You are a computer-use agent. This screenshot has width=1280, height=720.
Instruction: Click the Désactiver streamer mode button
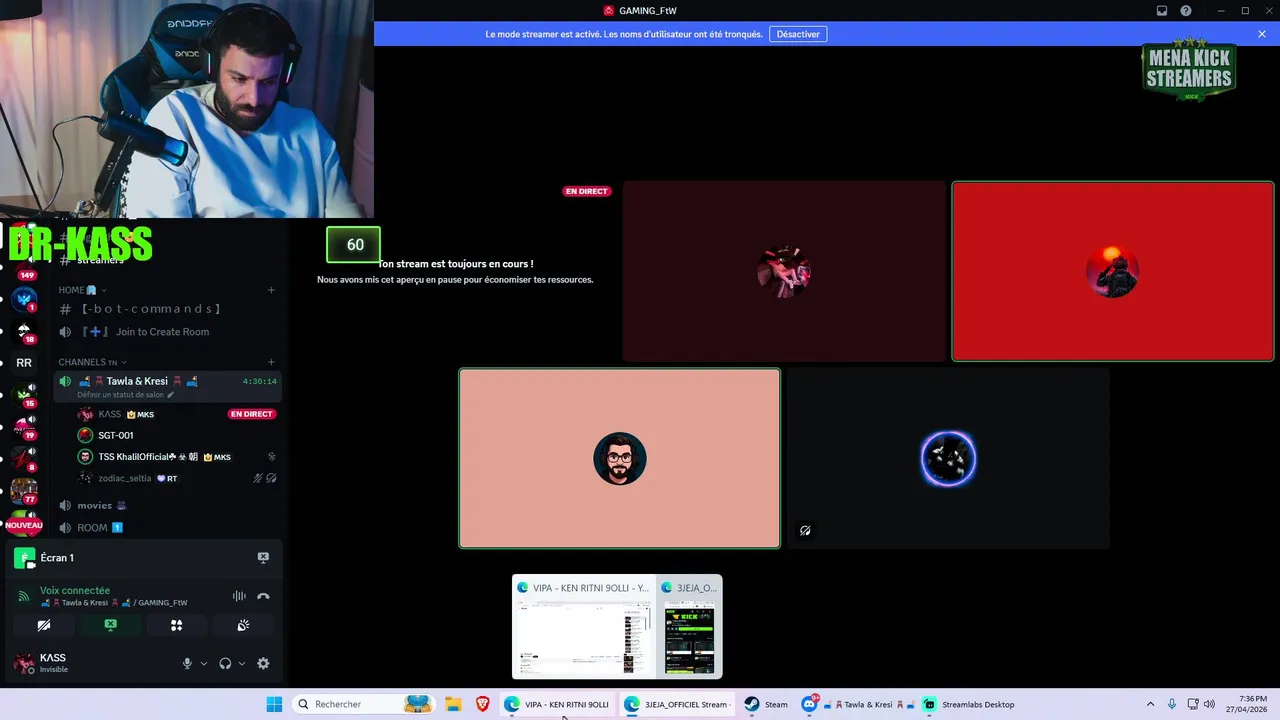(x=798, y=34)
